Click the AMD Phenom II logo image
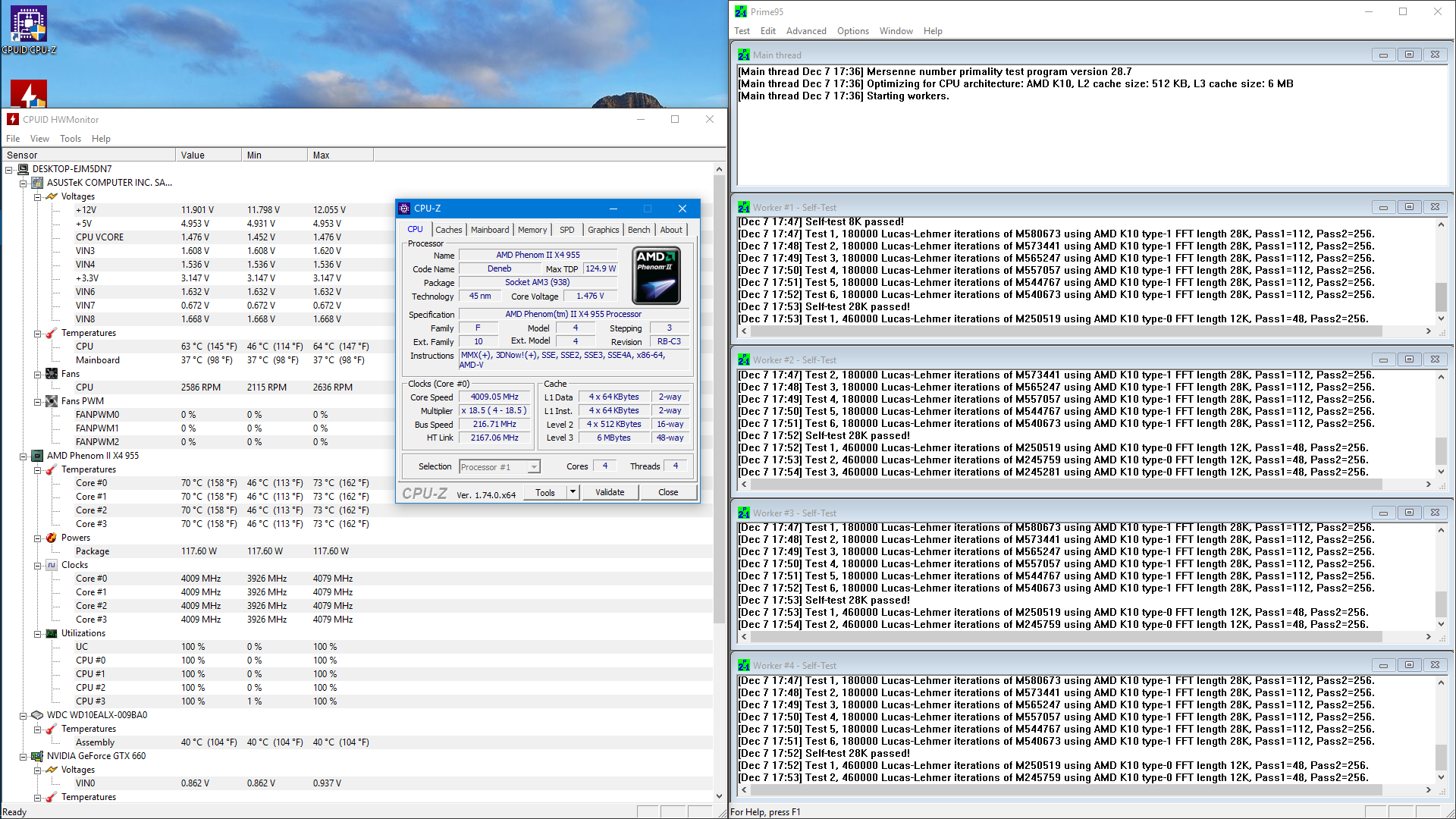The height and width of the screenshot is (819, 1456). [656, 275]
